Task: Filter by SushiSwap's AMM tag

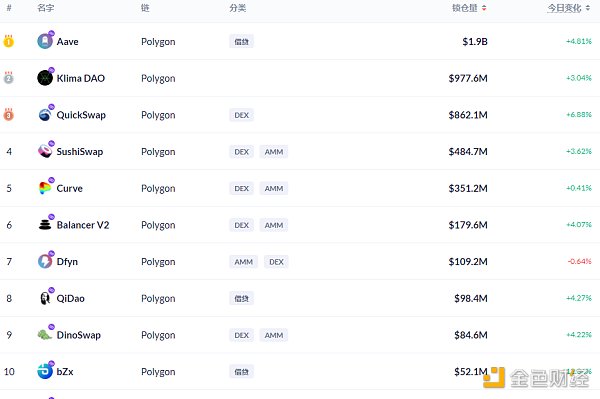Action: [274, 151]
